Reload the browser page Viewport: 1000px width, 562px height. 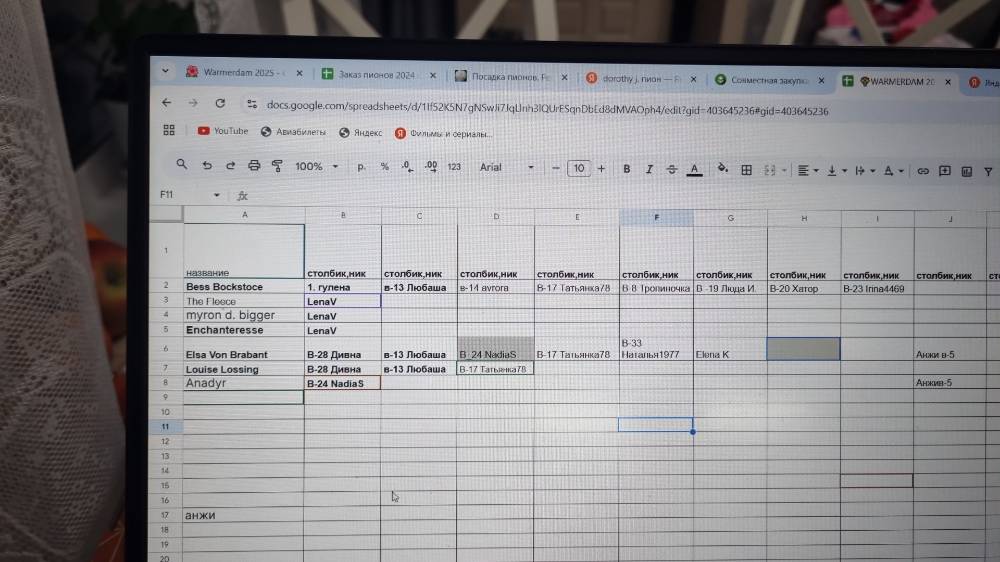click(x=220, y=103)
